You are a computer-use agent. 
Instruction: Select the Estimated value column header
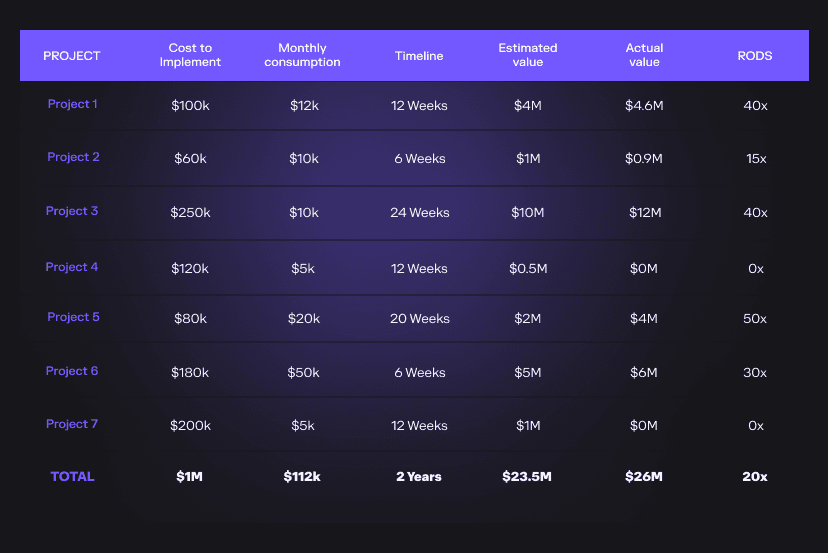coord(528,55)
